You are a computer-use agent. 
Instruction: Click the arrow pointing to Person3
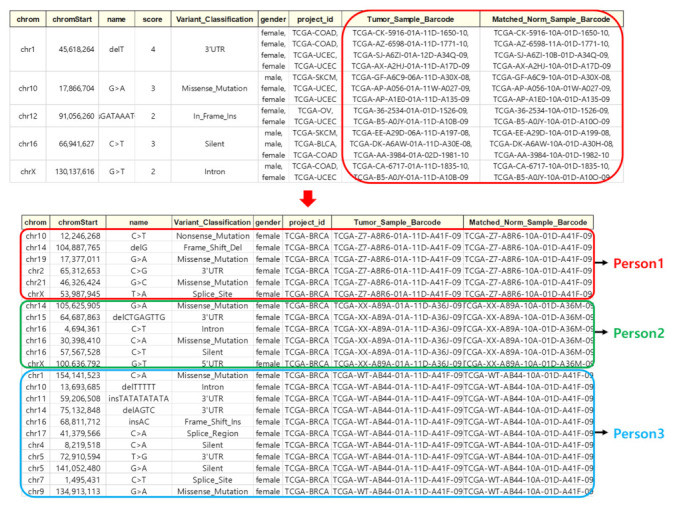[610, 431]
